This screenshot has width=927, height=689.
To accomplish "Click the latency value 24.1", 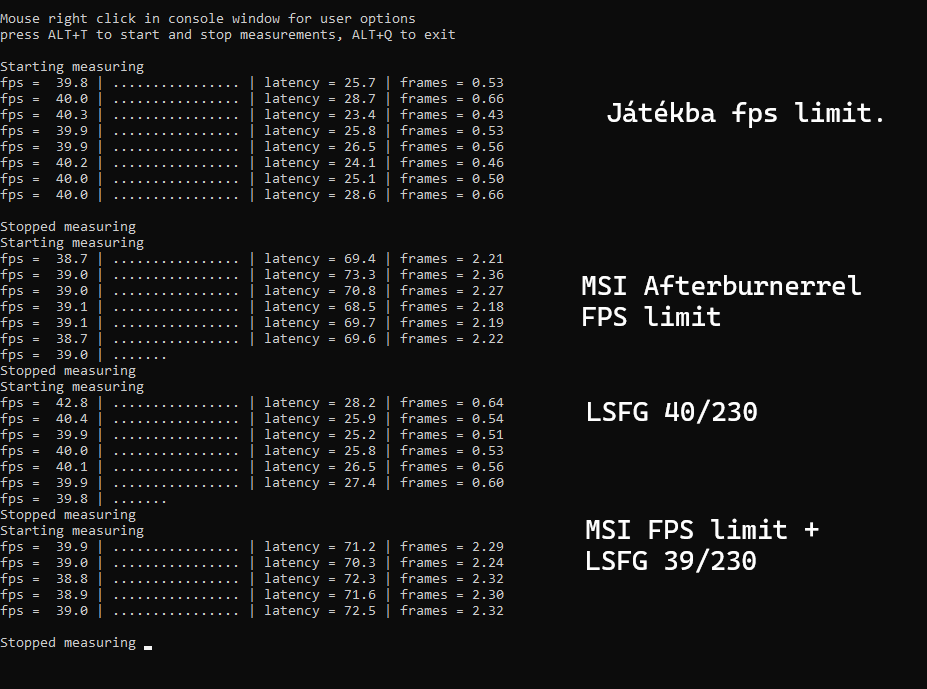I will (359, 163).
